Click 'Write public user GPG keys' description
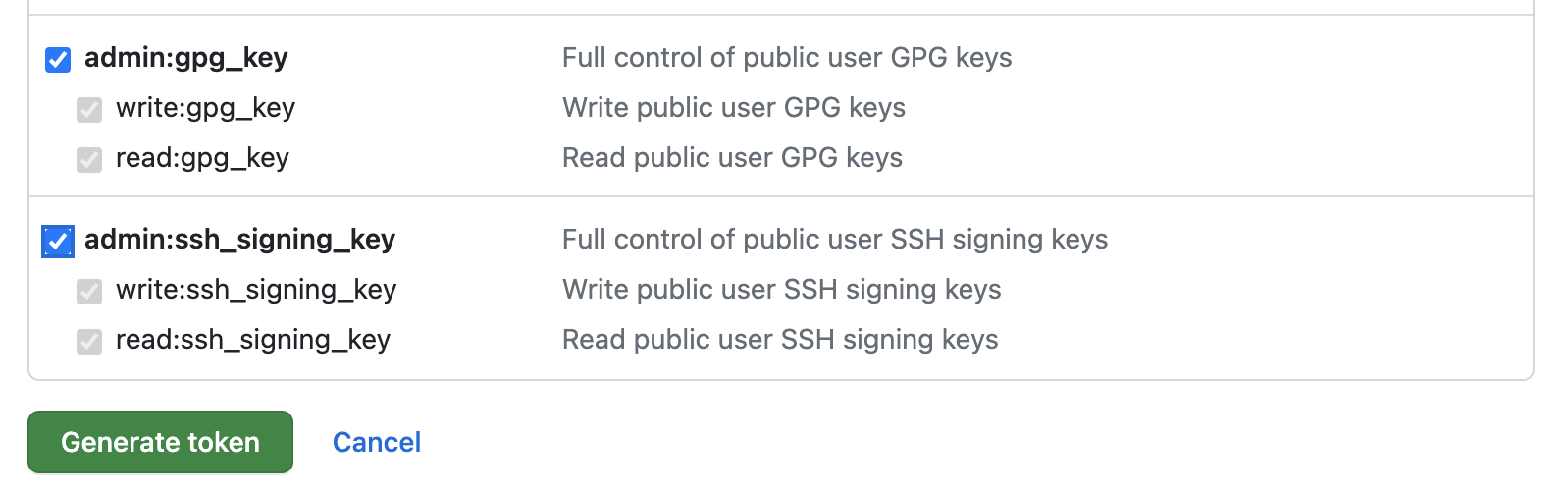The height and width of the screenshot is (497, 1568). click(734, 108)
